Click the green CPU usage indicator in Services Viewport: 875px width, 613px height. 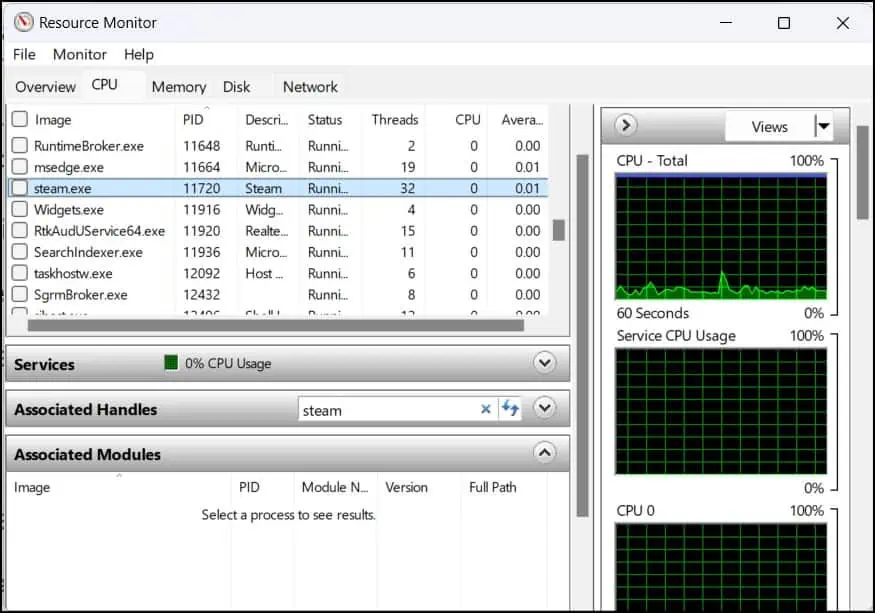click(171, 364)
